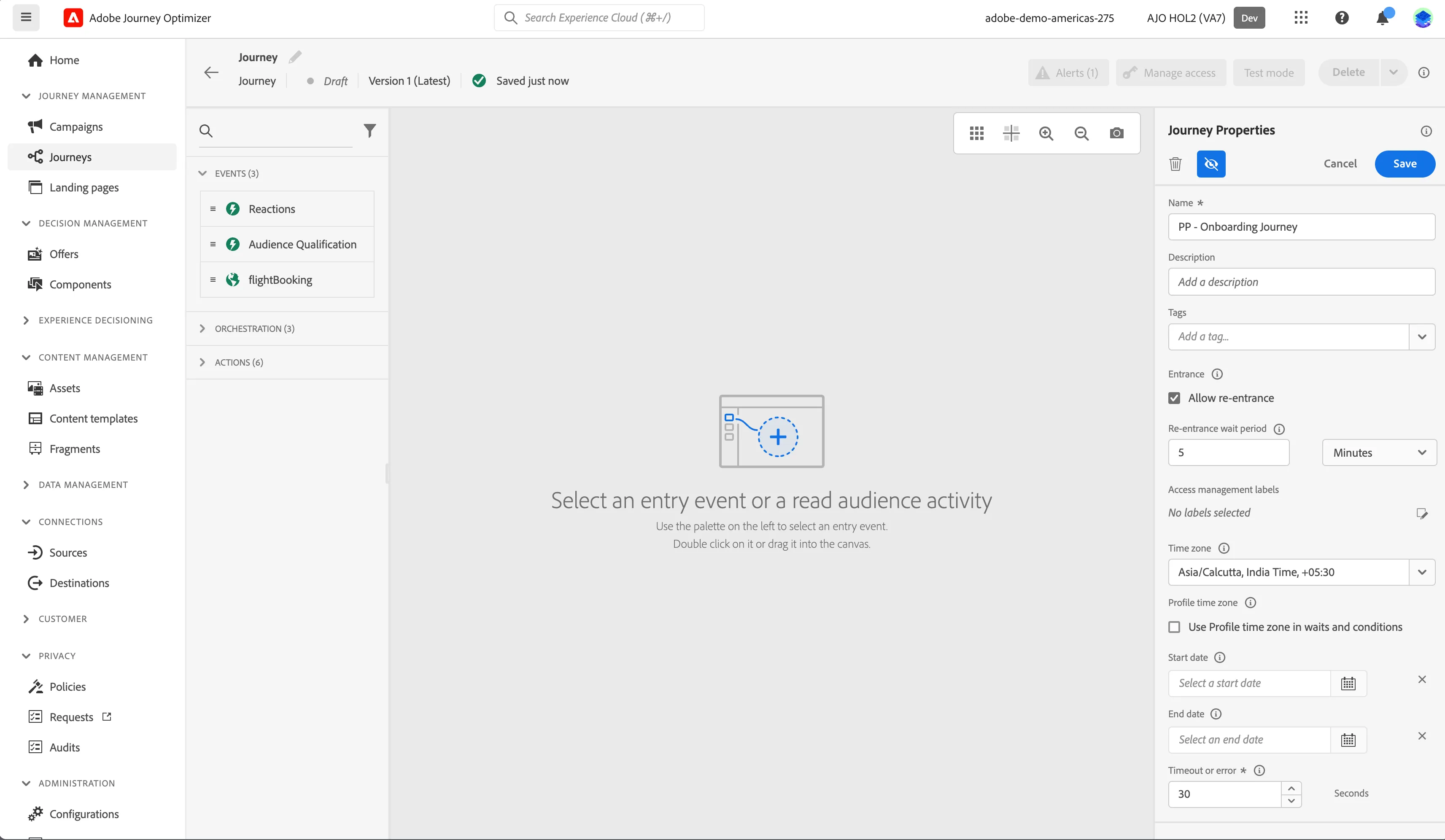Click the journey Name input field
The height and width of the screenshot is (840, 1445).
1302,227
